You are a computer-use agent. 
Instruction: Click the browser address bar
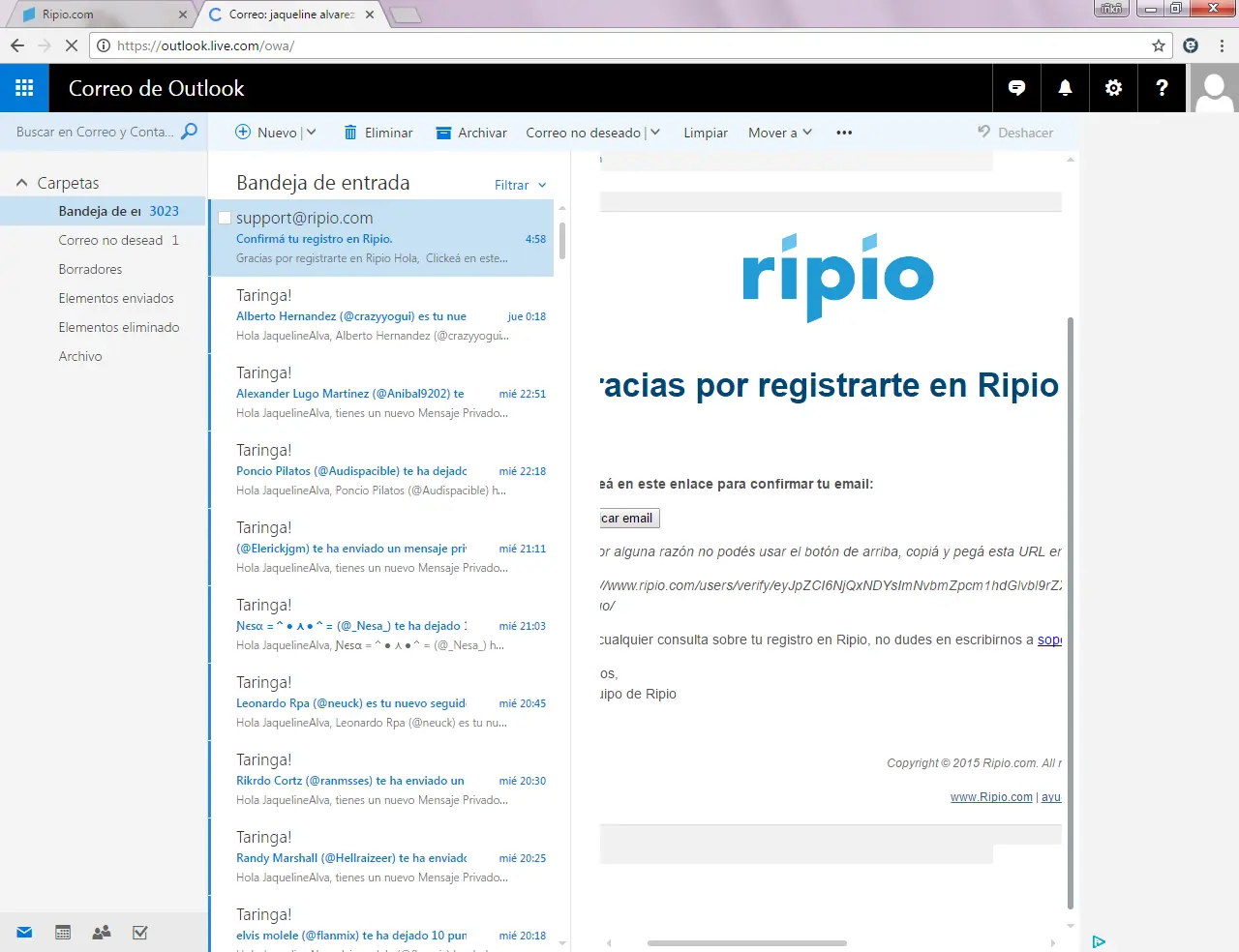click(x=629, y=45)
